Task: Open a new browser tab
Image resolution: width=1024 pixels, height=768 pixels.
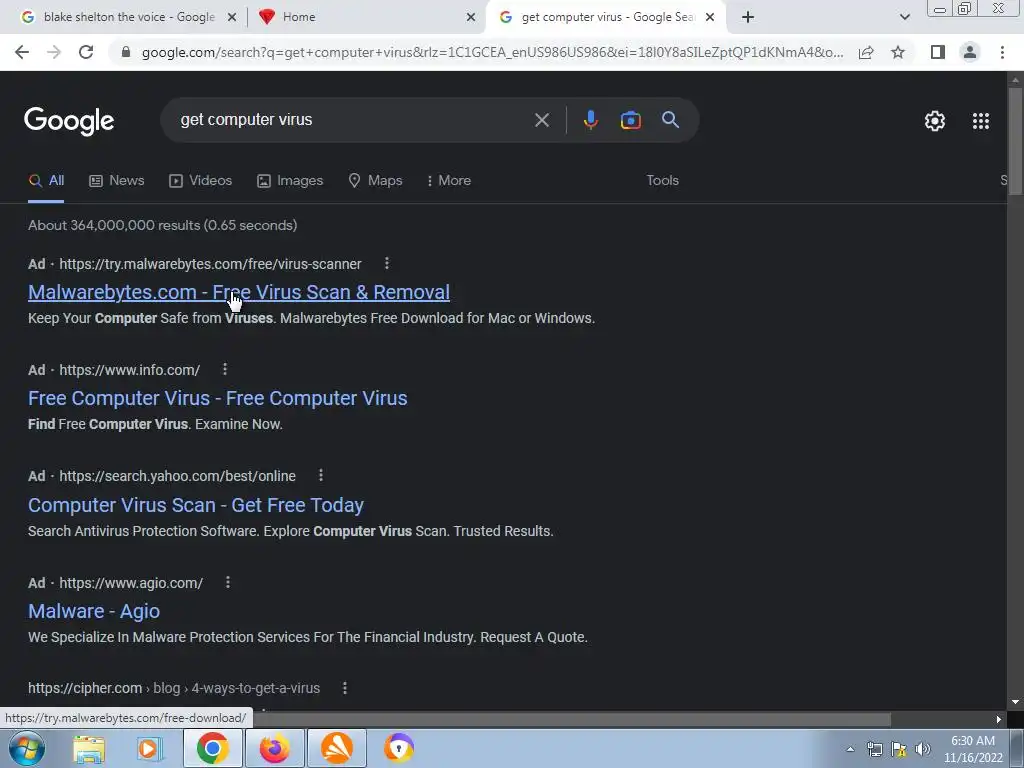Action: coord(748,17)
